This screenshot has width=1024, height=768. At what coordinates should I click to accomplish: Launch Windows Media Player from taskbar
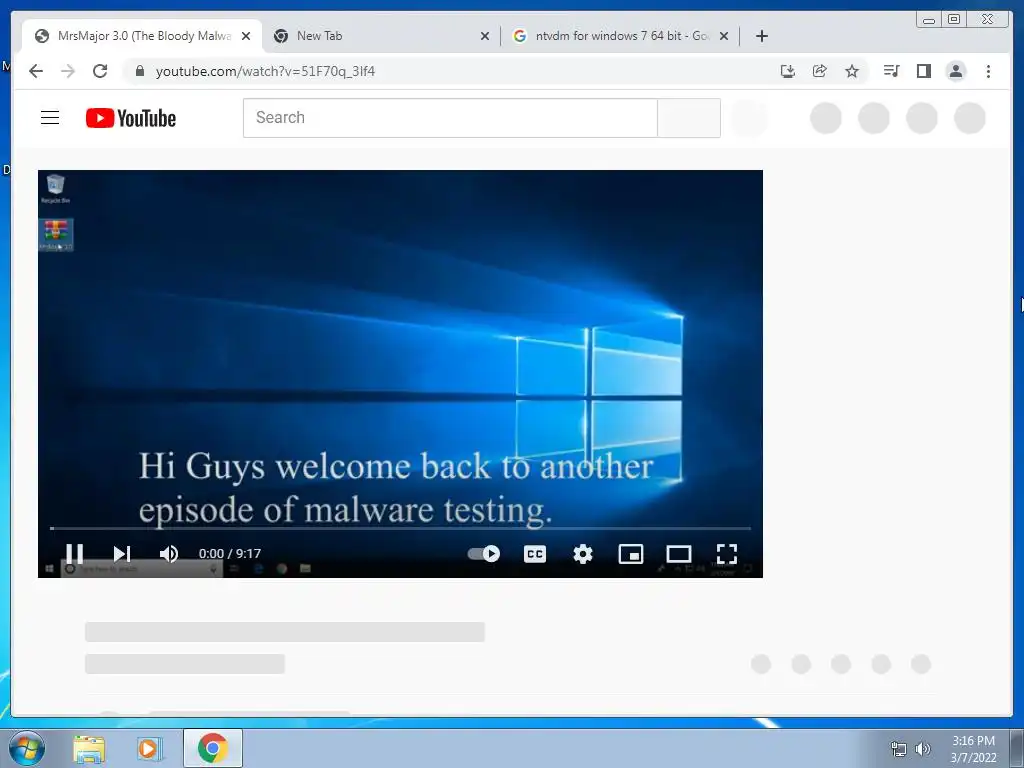pos(149,749)
